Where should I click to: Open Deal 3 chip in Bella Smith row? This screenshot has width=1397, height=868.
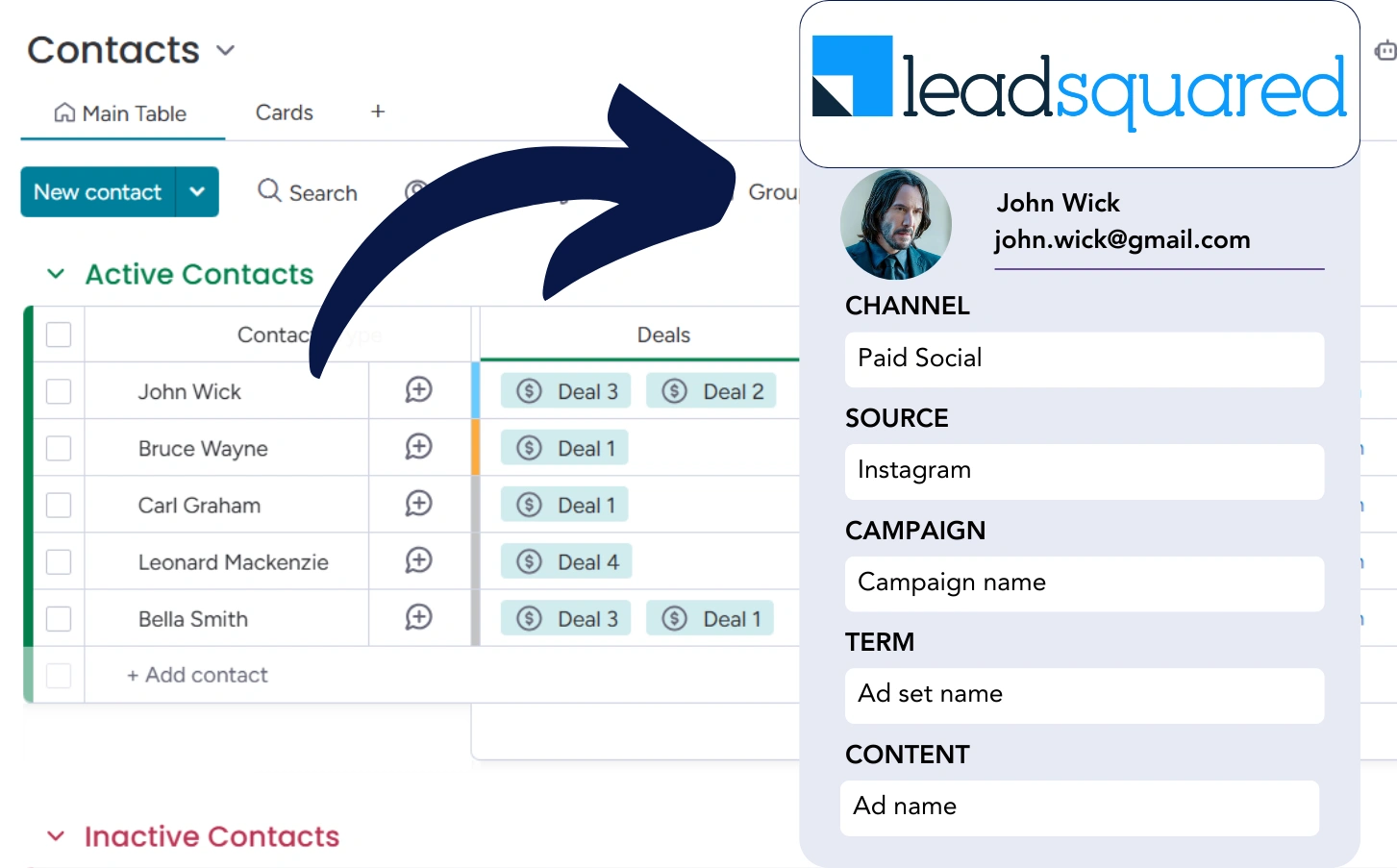(x=566, y=618)
